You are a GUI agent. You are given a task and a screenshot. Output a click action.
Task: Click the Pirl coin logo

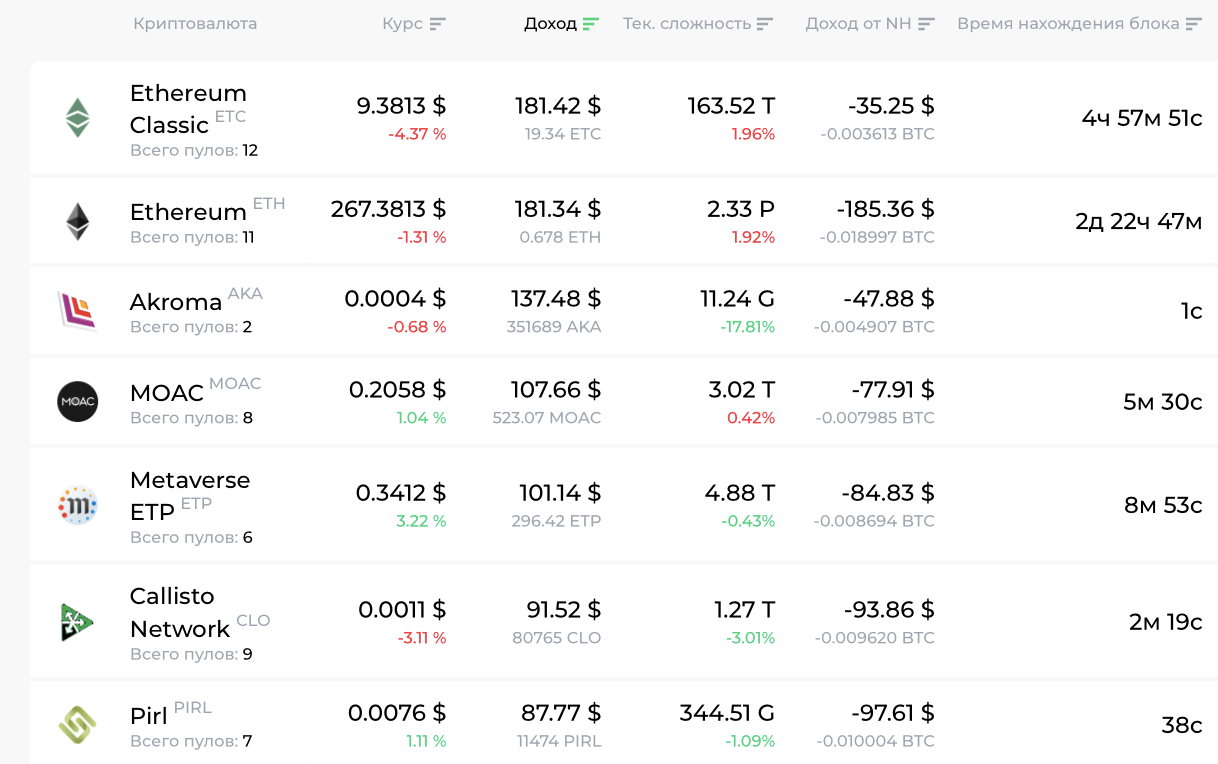[77, 725]
